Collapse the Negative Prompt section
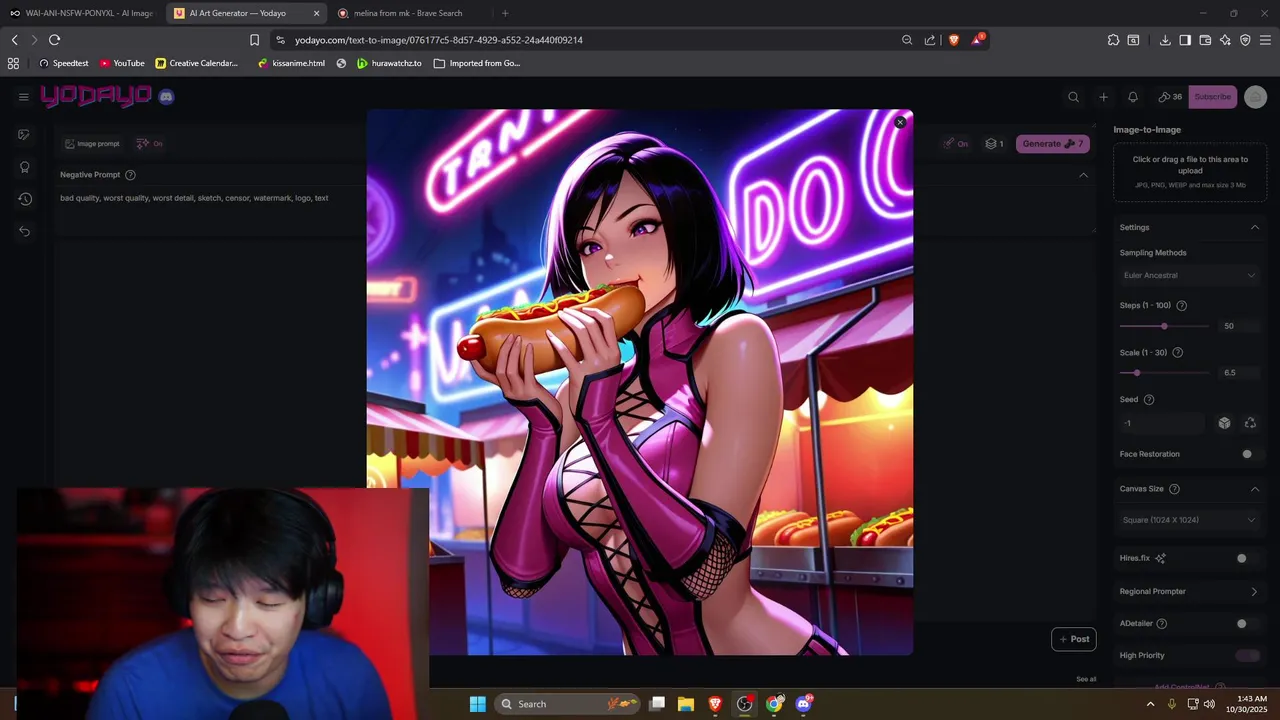This screenshot has height=720, width=1280. 1083,175
